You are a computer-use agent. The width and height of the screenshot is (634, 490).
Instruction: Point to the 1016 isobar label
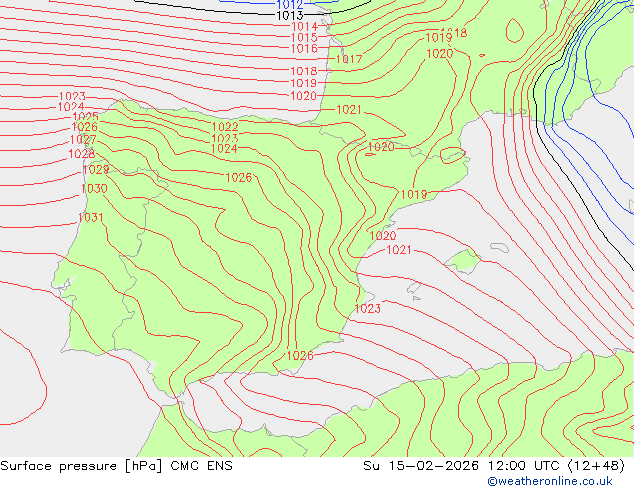(304, 49)
